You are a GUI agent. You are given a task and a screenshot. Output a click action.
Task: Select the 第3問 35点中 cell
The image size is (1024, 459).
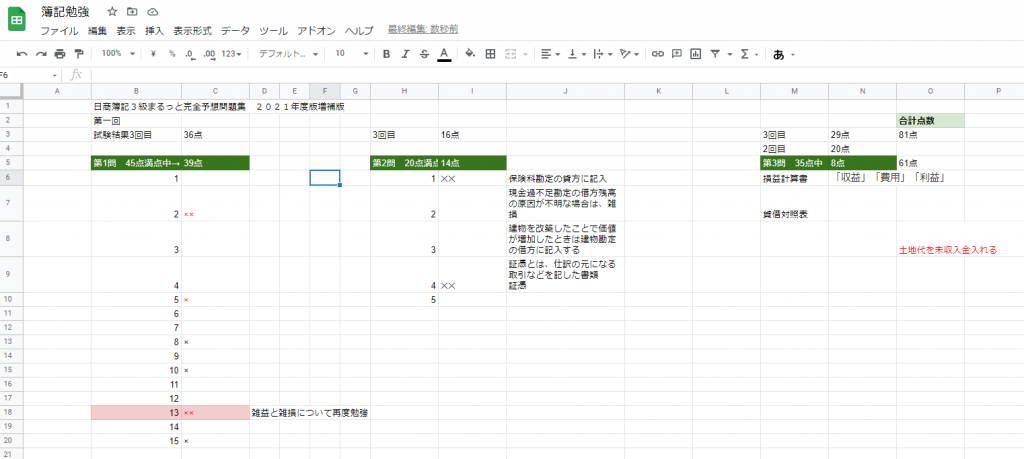(794, 163)
